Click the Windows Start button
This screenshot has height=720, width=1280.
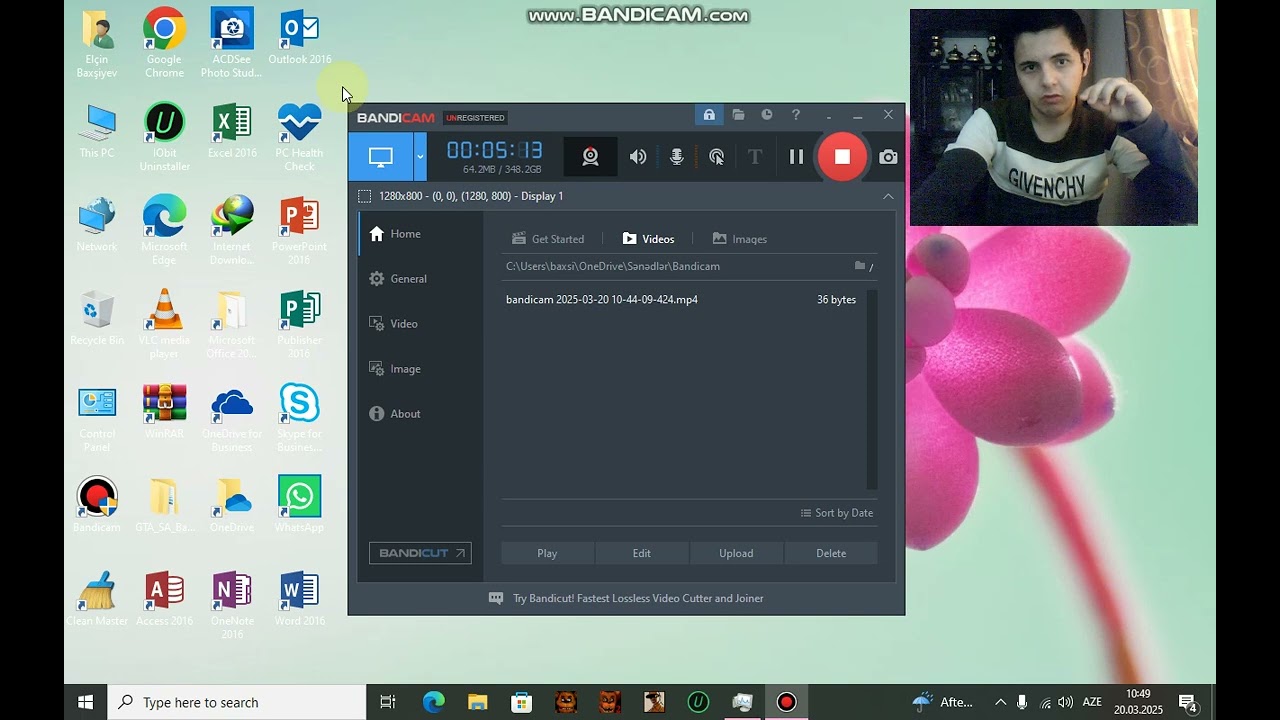pyautogui.click(x=86, y=702)
